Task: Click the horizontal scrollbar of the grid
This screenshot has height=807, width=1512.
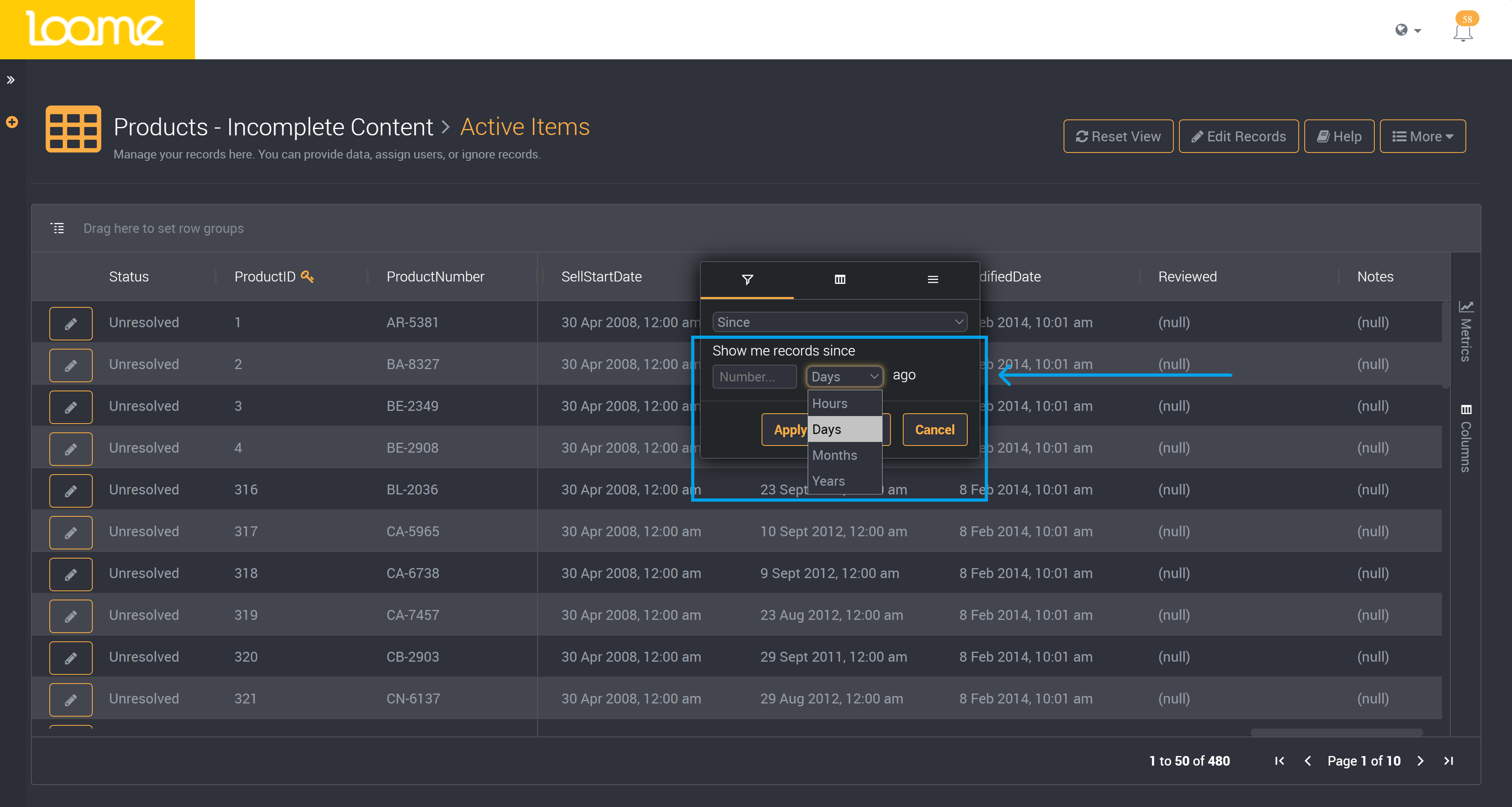Action: [1337, 732]
